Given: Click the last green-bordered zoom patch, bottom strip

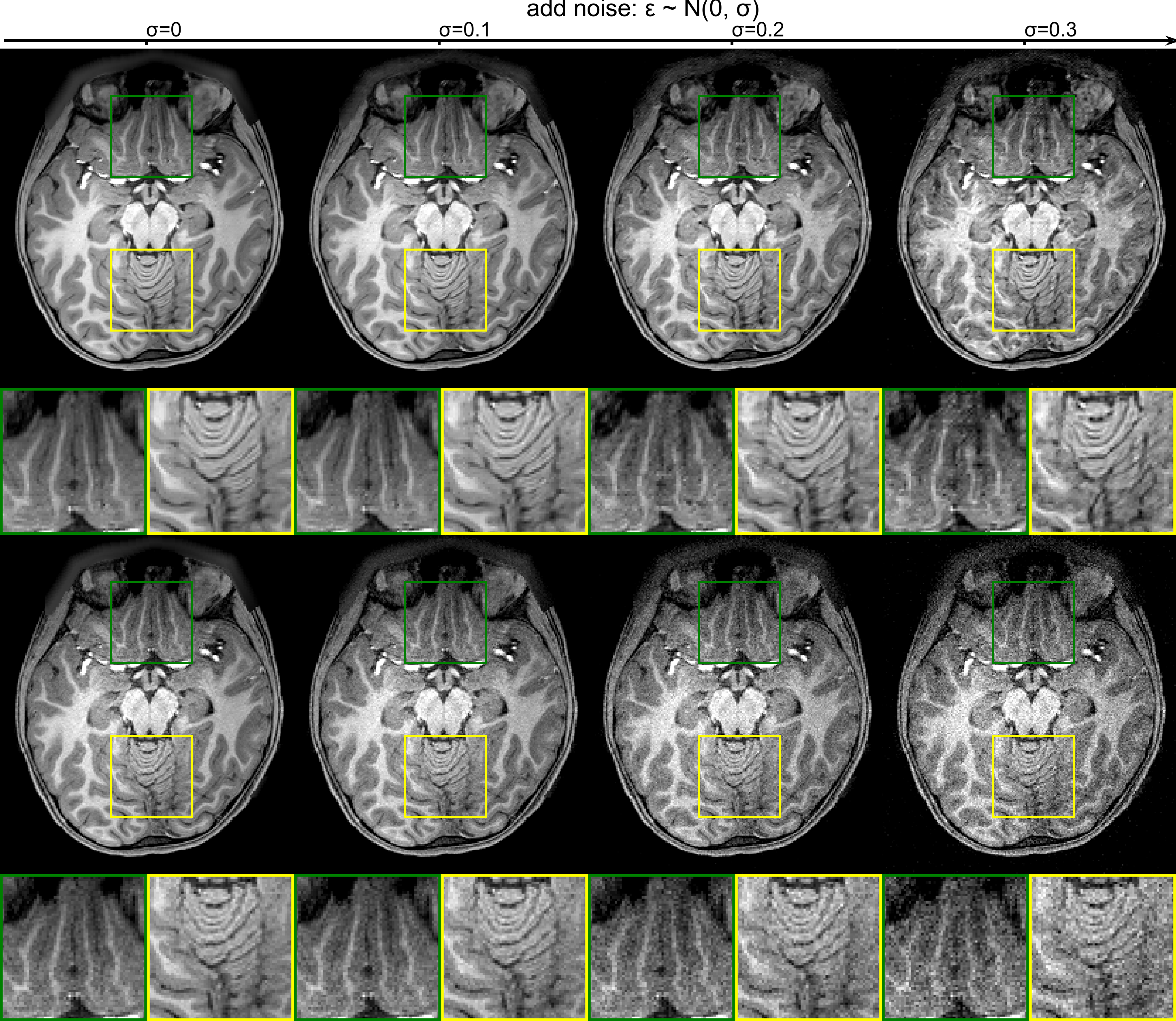Looking at the screenshot, I should tap(956, 948).
